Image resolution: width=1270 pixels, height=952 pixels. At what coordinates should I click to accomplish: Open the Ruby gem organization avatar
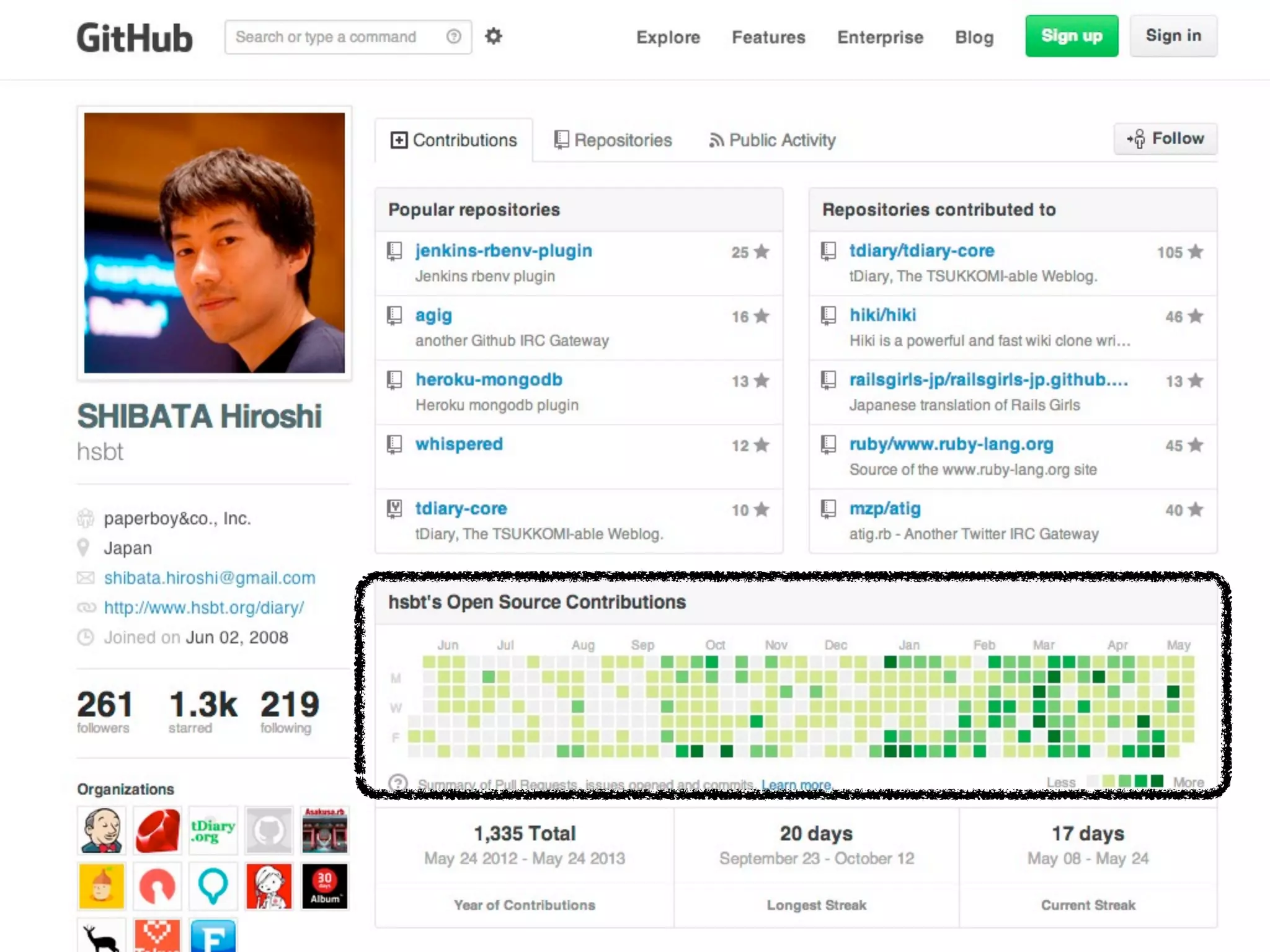pos(158,831)
